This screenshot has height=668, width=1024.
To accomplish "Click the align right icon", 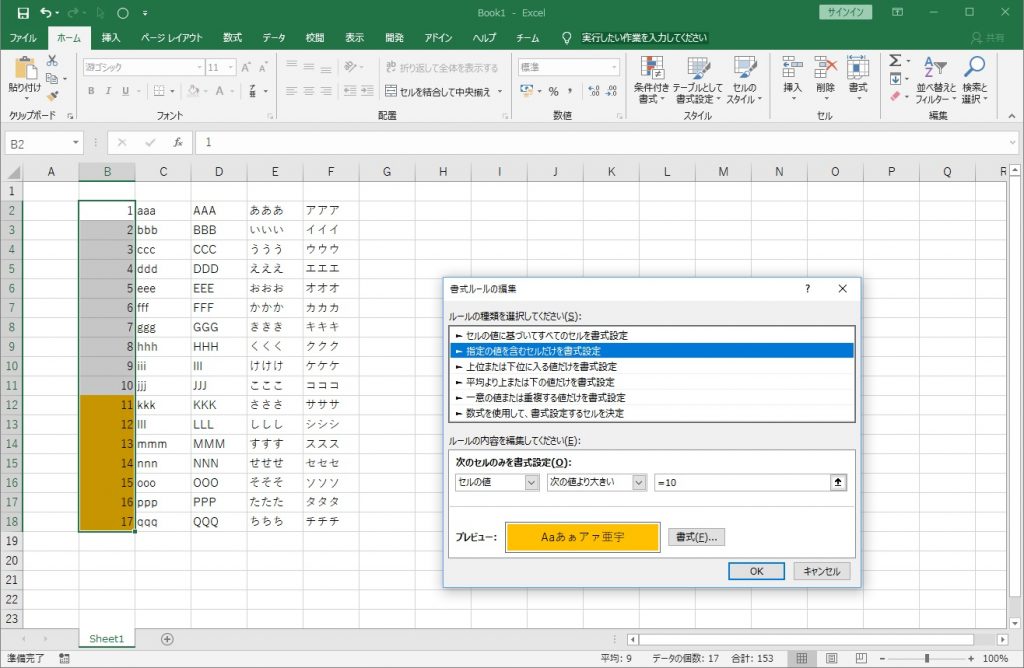I will (326, 91).
